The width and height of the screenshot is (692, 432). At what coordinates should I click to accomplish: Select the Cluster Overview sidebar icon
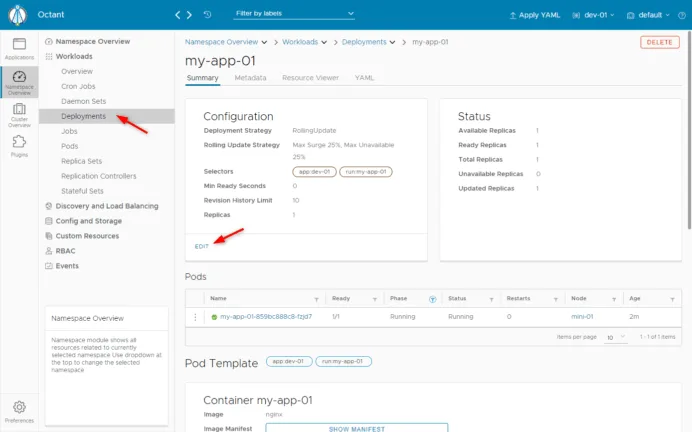(19, 115)
